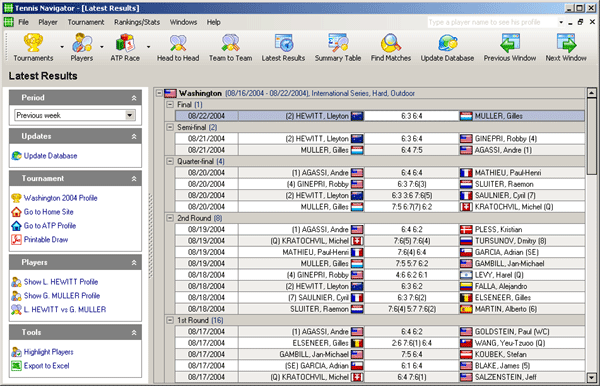Click the trophy icon beside Washington 2004 Profile
The image size is (600, 386).
16,198
